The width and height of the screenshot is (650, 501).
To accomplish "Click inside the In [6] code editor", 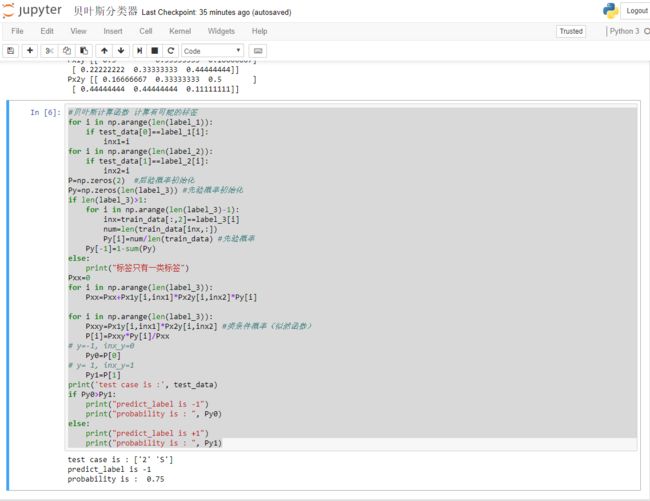I will tap(351, 278).
